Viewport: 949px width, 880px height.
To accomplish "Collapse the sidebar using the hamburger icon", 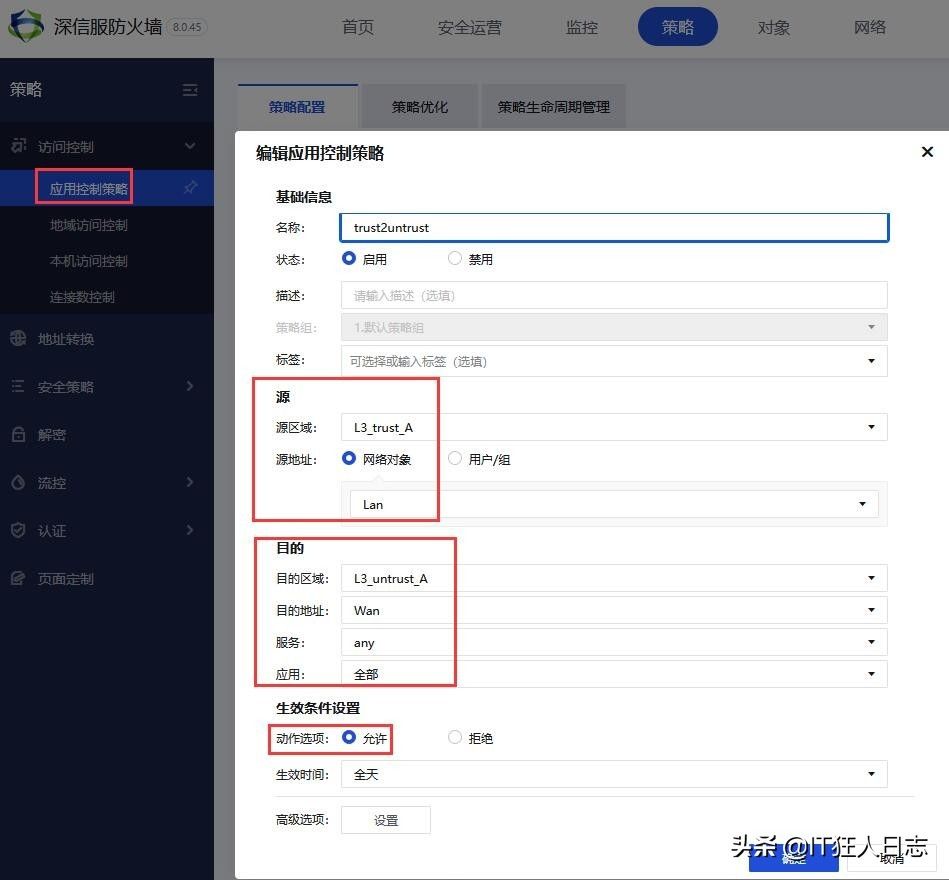I will pyautogui.click(x=190, y=90).
